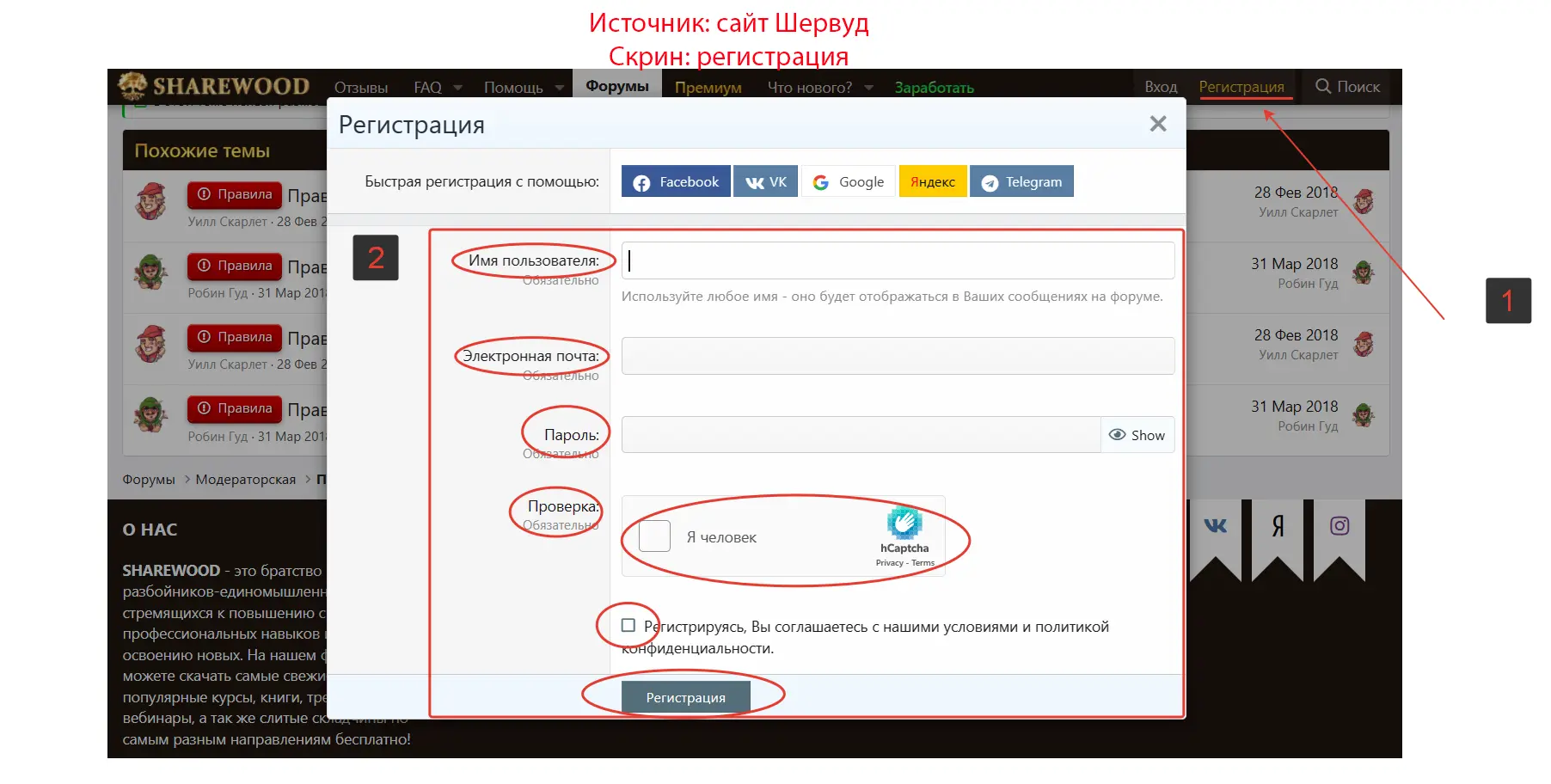This screenshot has width=1551, height=784.
Task: Open the Заработать link
Action: click(x=935, y=88)
